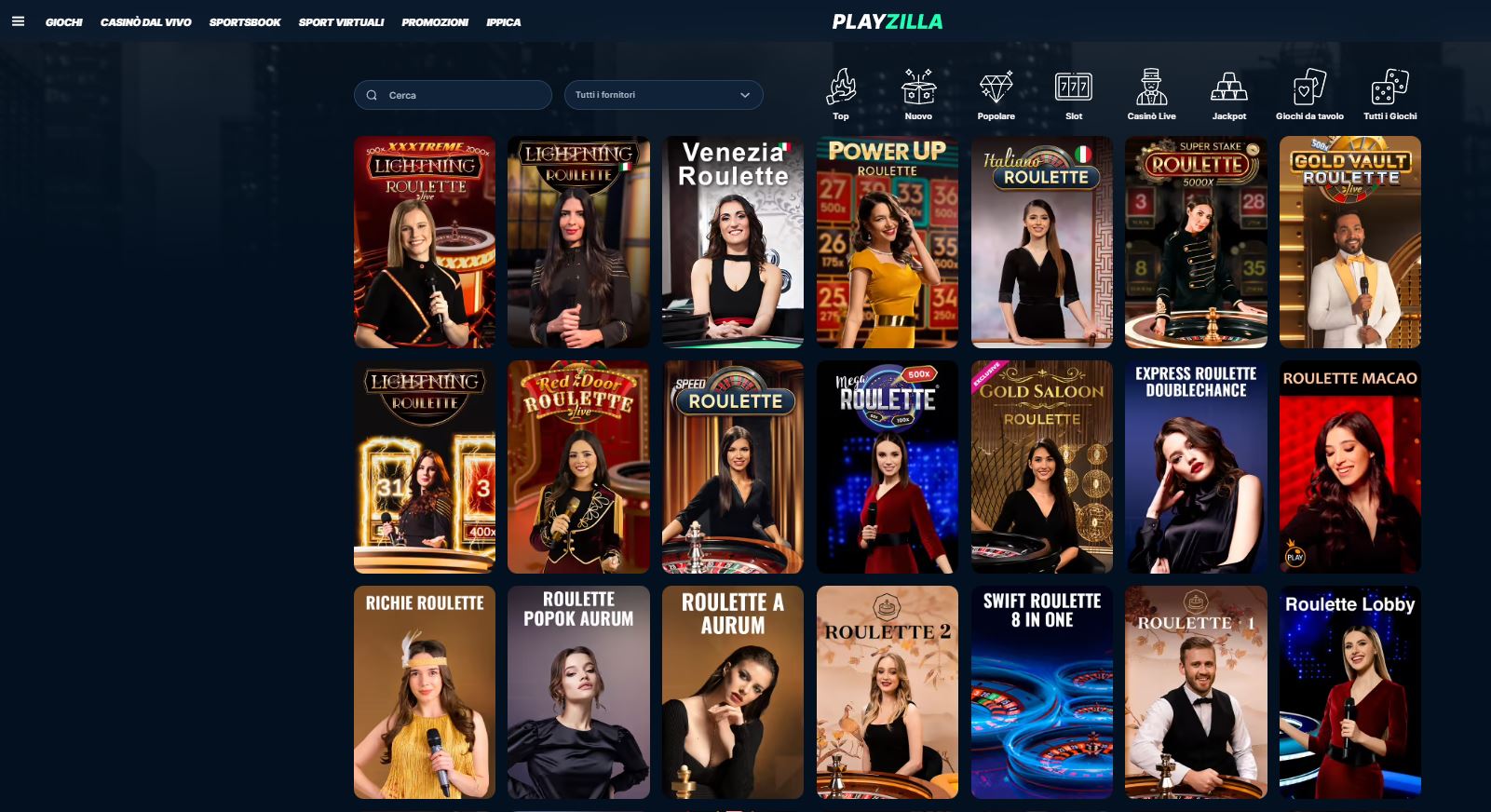Open Richie Roulette game
1491x812 pixels.
(425, 692)
